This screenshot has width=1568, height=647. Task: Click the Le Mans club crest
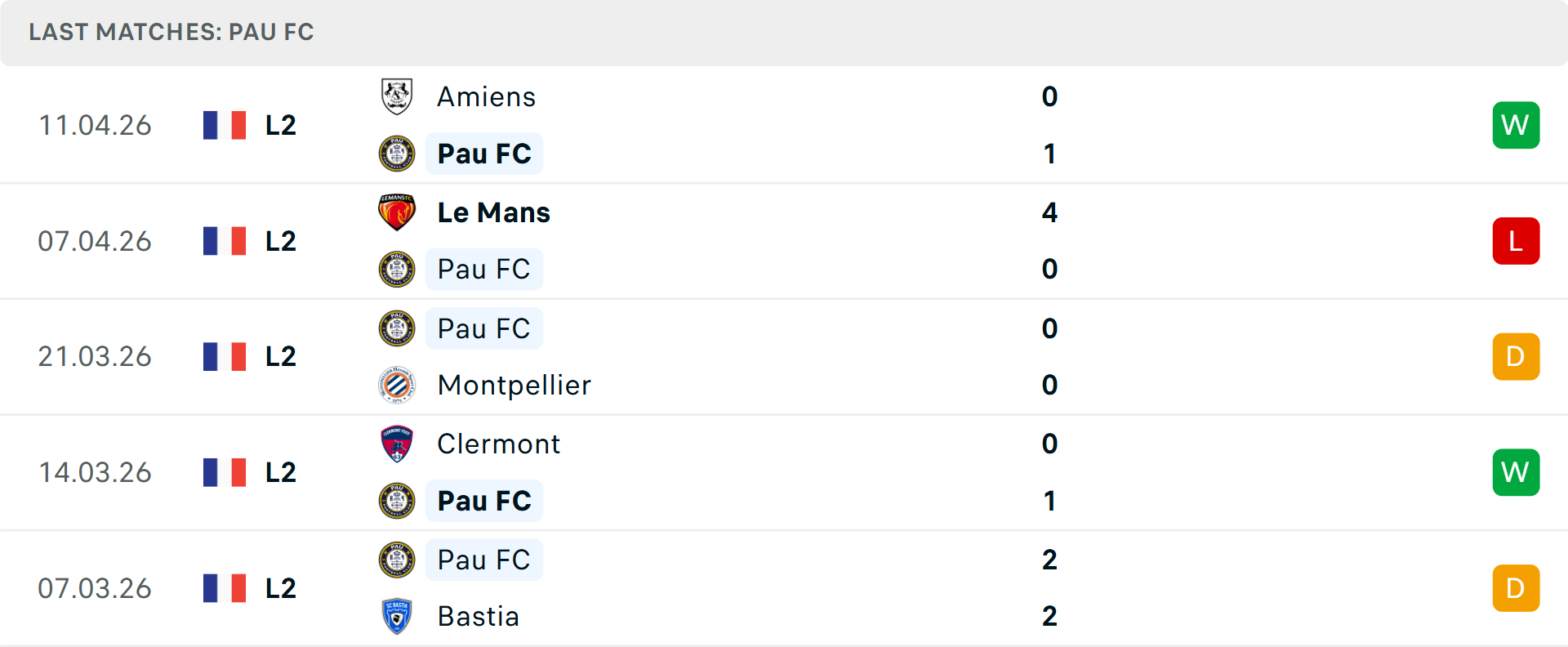click(x=397, y=212)
